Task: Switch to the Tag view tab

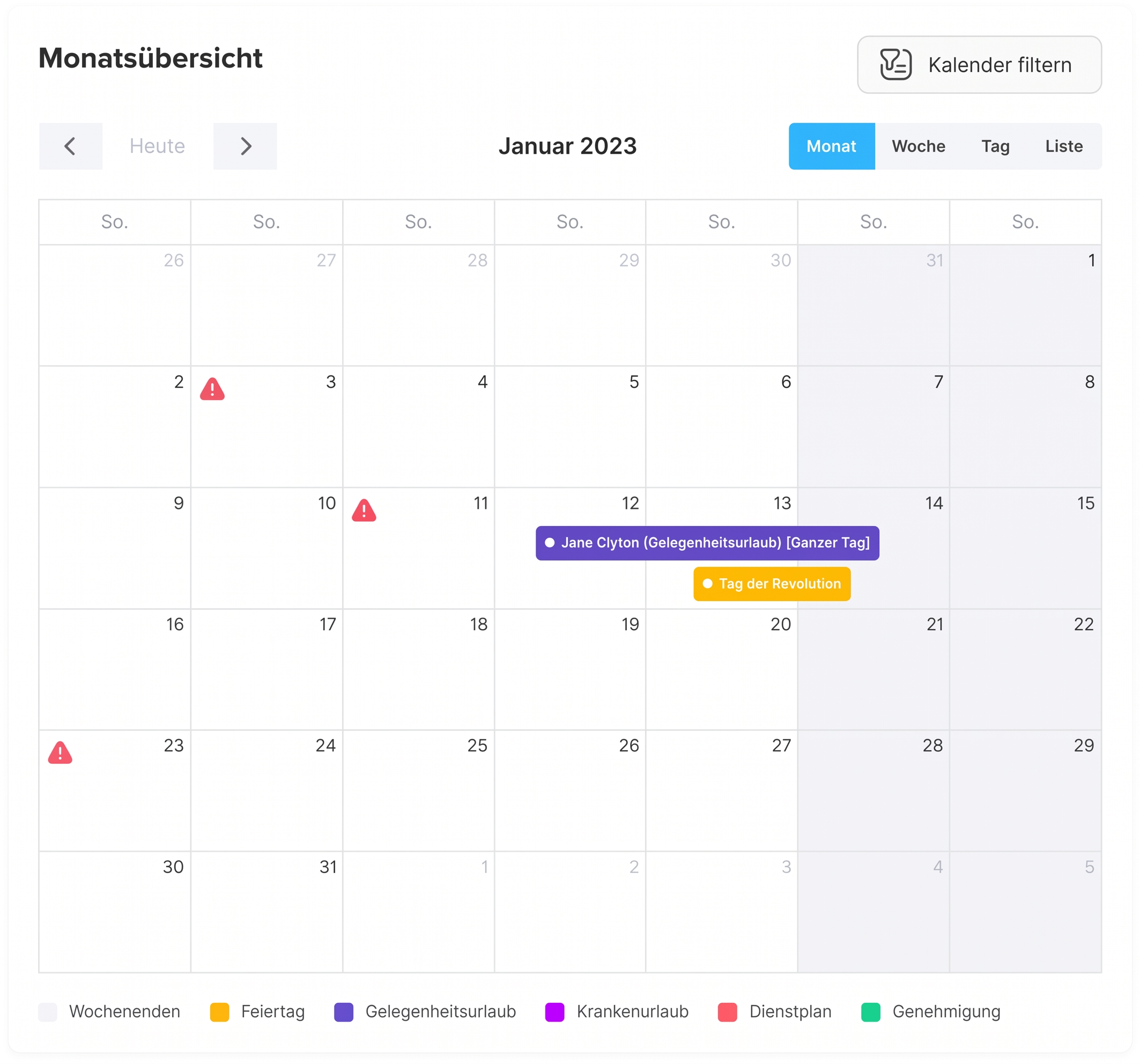Action: [x=995, y=146]
